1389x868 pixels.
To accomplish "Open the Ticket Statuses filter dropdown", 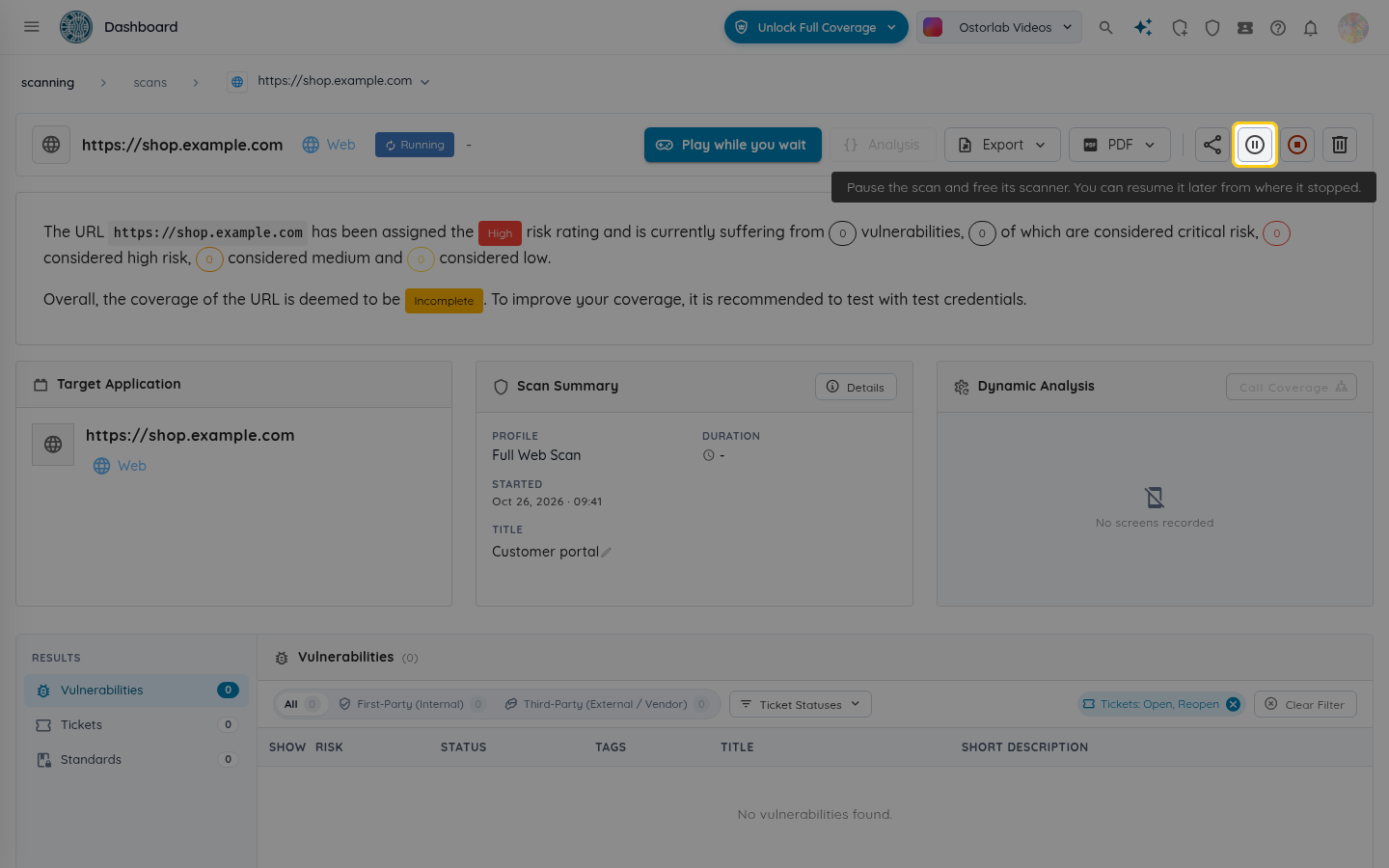I will (x=801, y=704).
